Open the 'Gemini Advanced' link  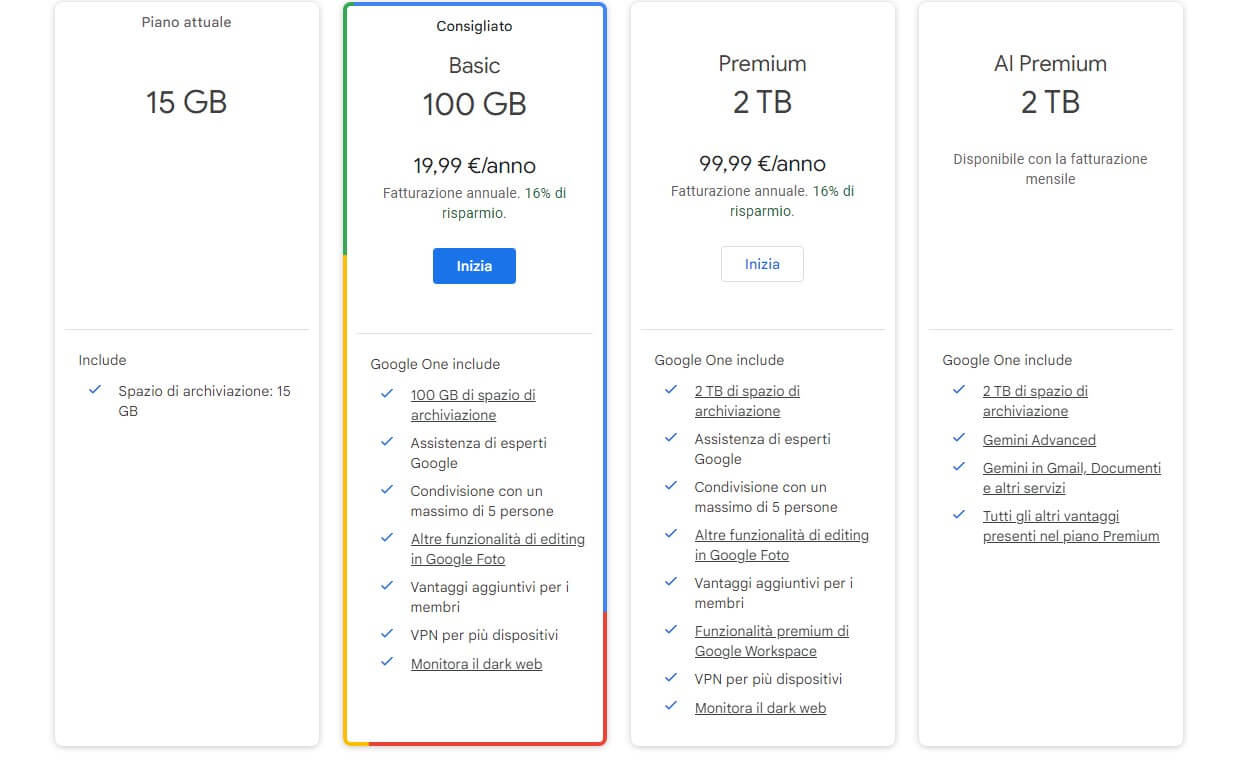point(1039,440)
